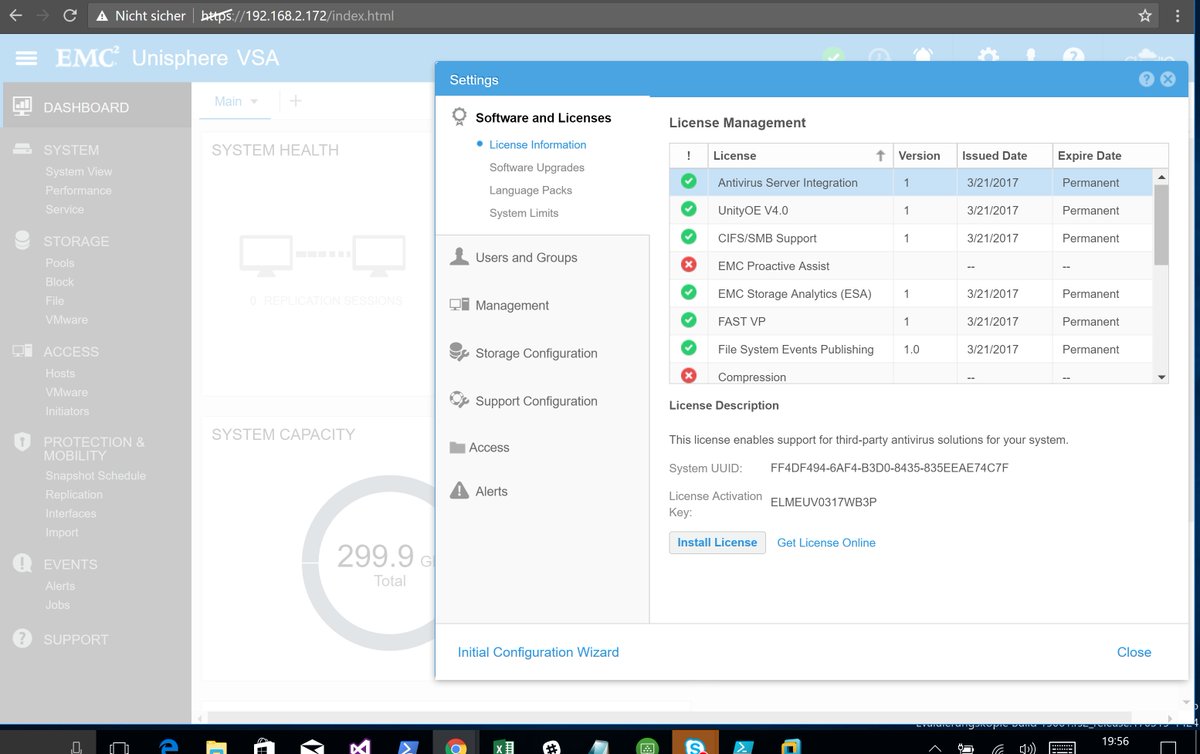This screenshot has height=754, width=1200.
Task: Click the Support Configuration icon
Action: coord(459,400)
